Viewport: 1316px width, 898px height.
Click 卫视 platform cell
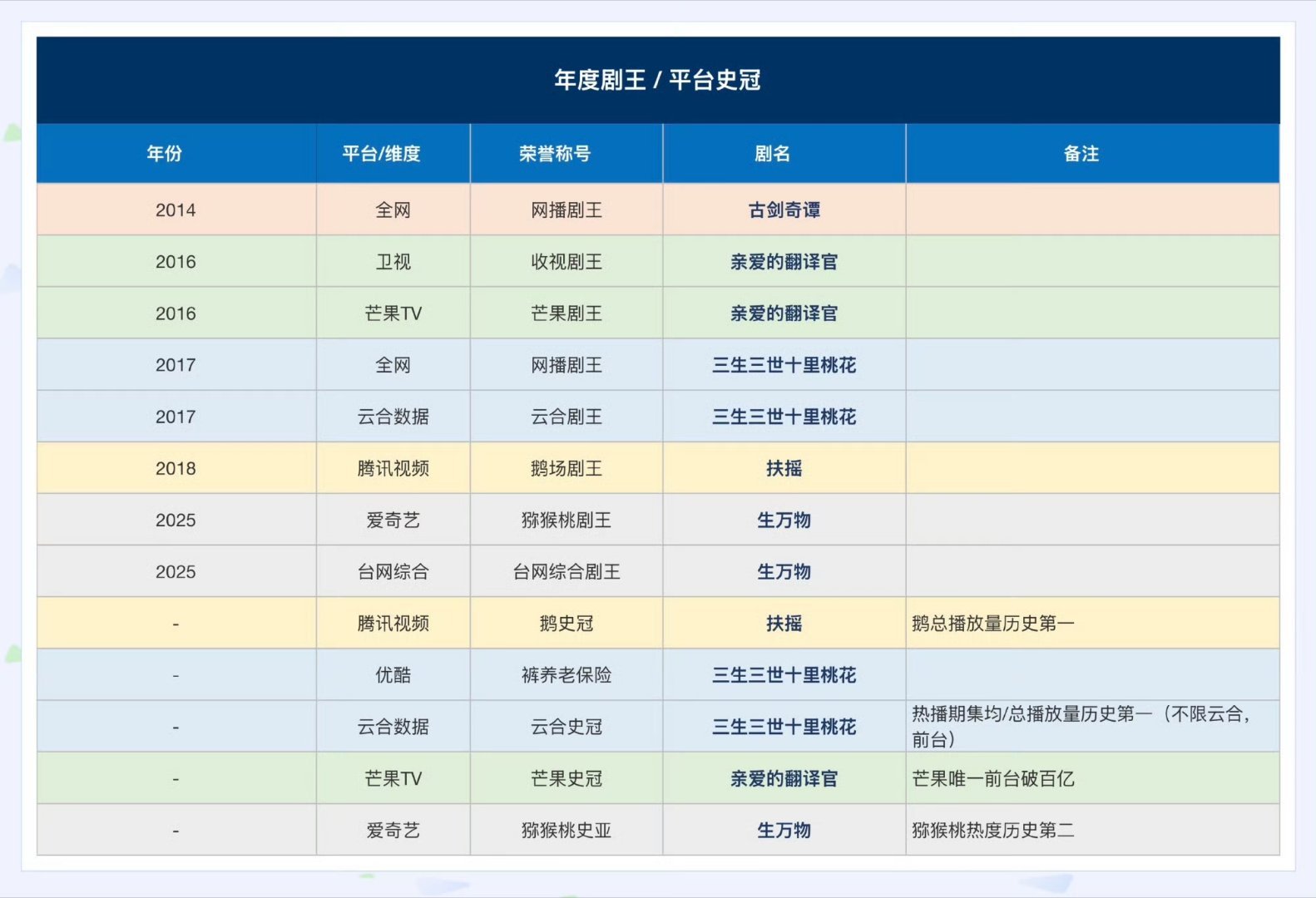click(393, 262)
